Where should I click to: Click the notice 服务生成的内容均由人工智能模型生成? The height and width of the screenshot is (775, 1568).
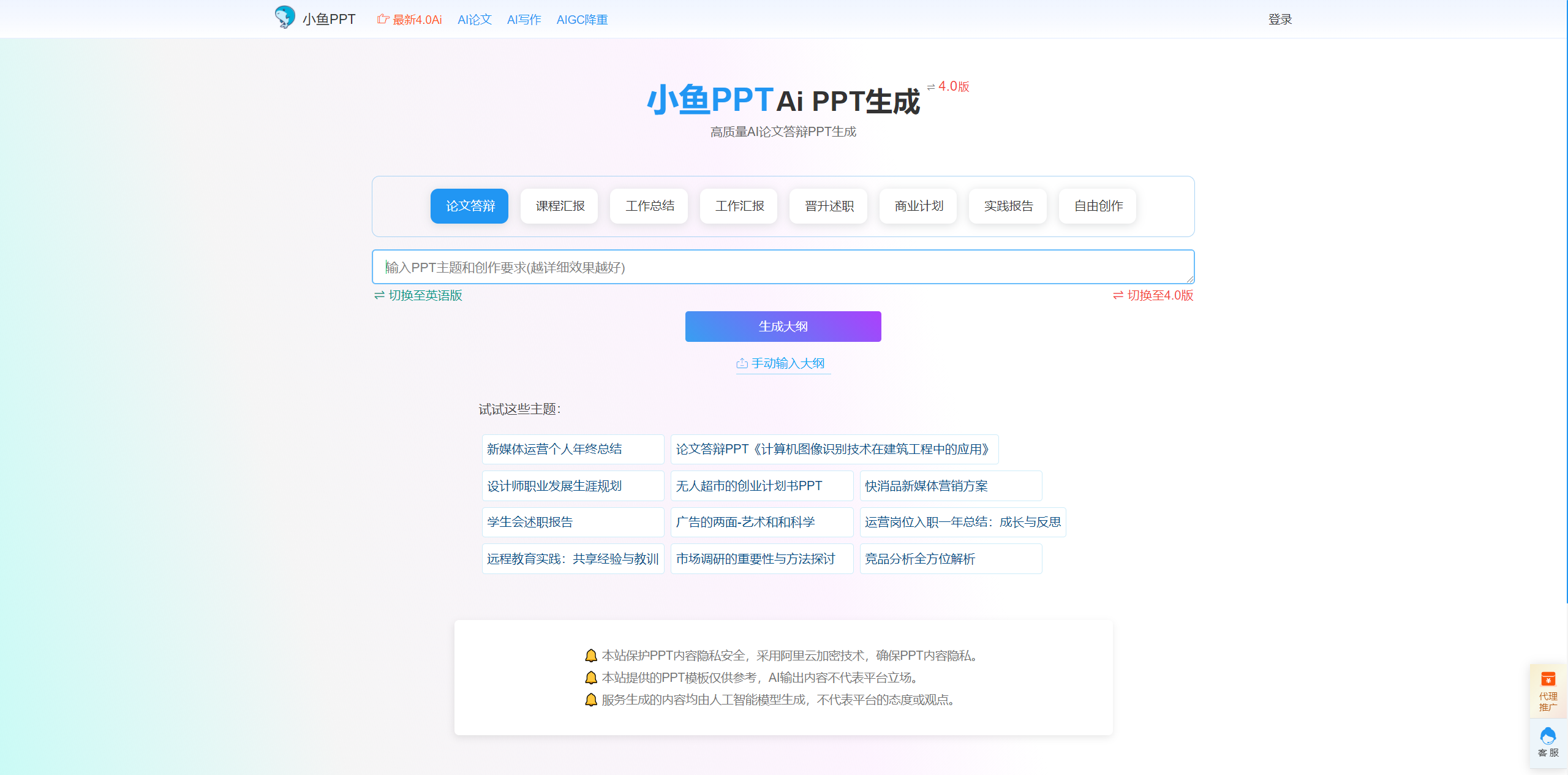tap(771, 700)
